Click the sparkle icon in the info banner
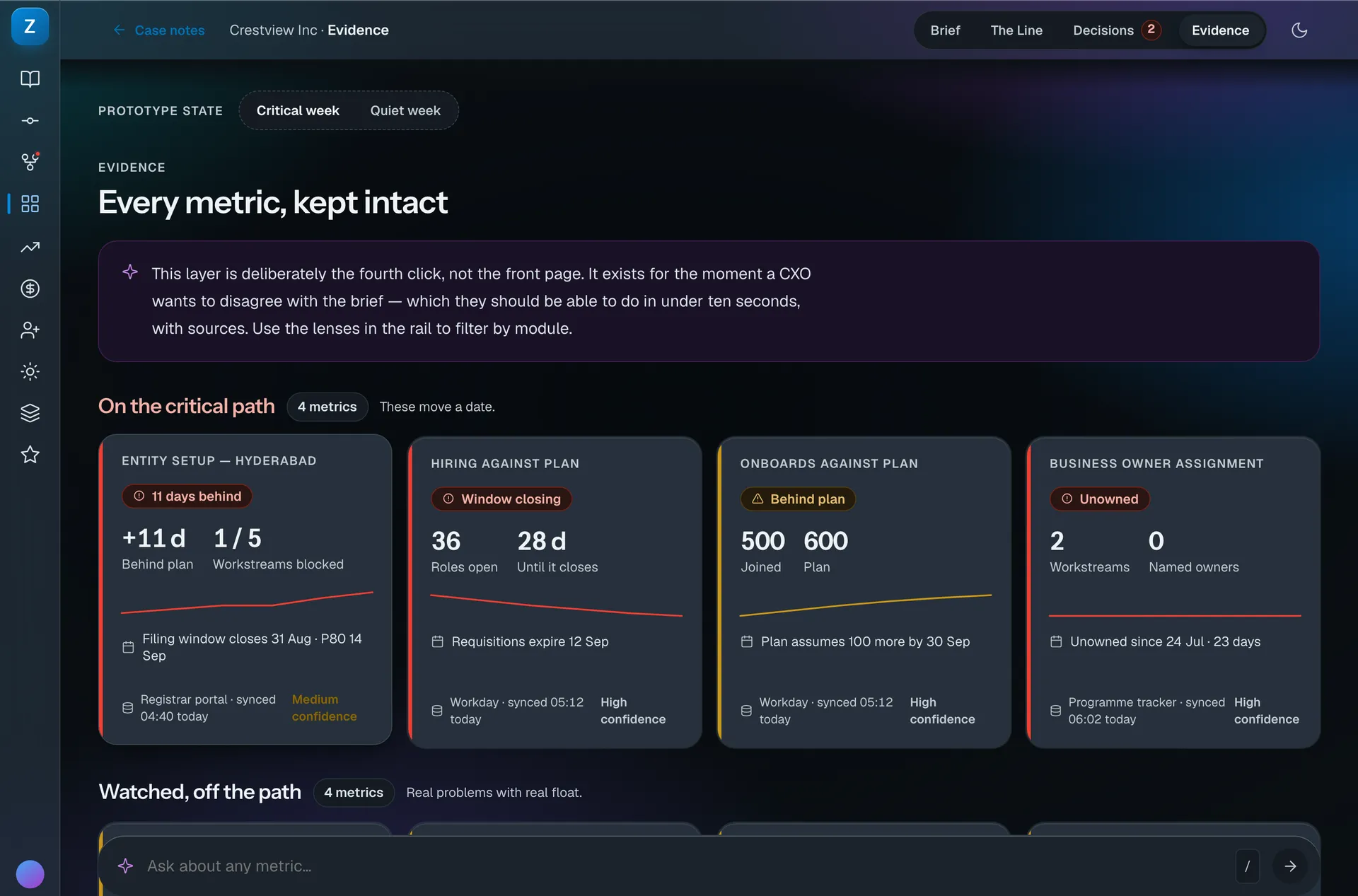1358x896 pixels. click(130, 272)
